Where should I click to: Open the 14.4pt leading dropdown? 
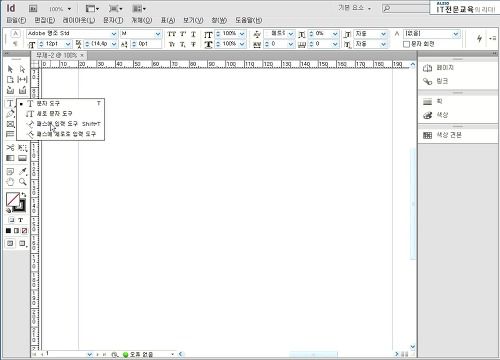[114, 44]
